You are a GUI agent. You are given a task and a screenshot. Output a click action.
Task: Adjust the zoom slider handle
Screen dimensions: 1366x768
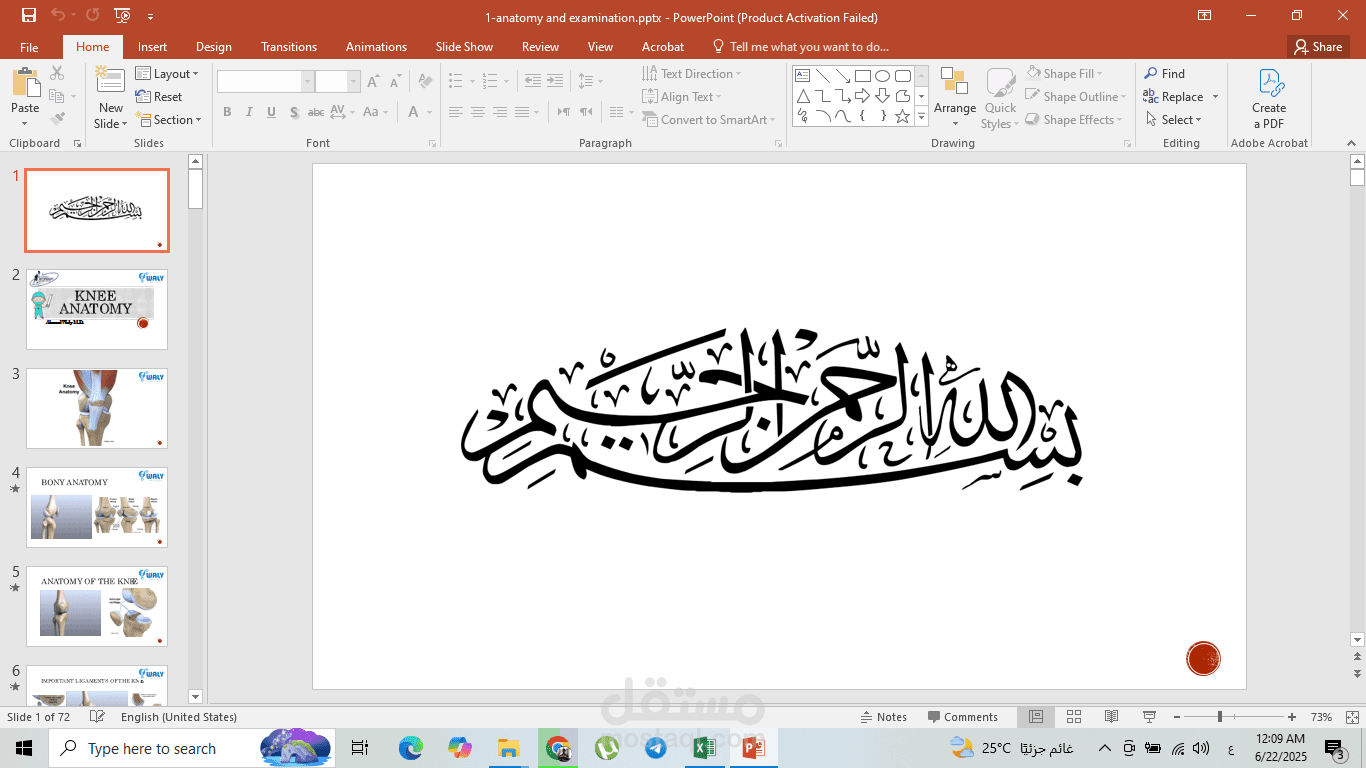tap(1219, 717)
